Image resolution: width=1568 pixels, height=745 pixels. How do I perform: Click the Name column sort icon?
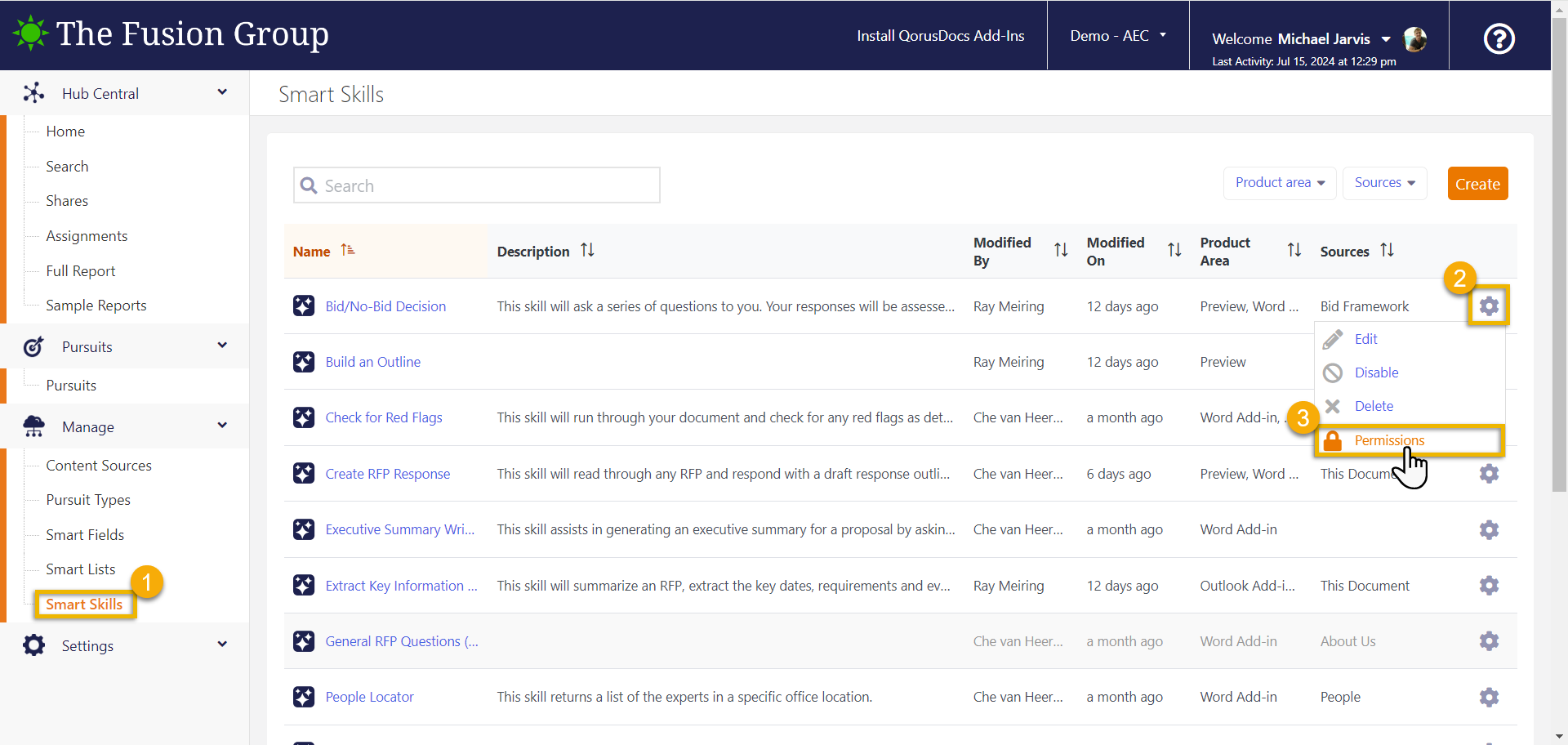(x=348, y=251)
